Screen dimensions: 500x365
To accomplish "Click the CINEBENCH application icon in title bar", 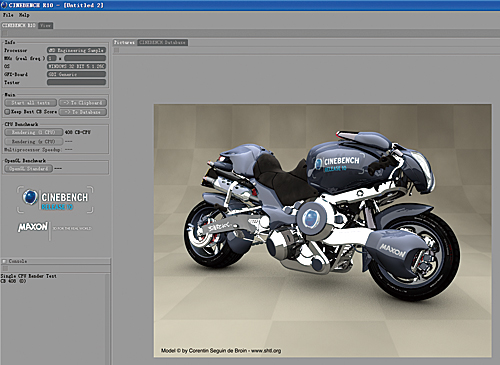I will 4,5.
